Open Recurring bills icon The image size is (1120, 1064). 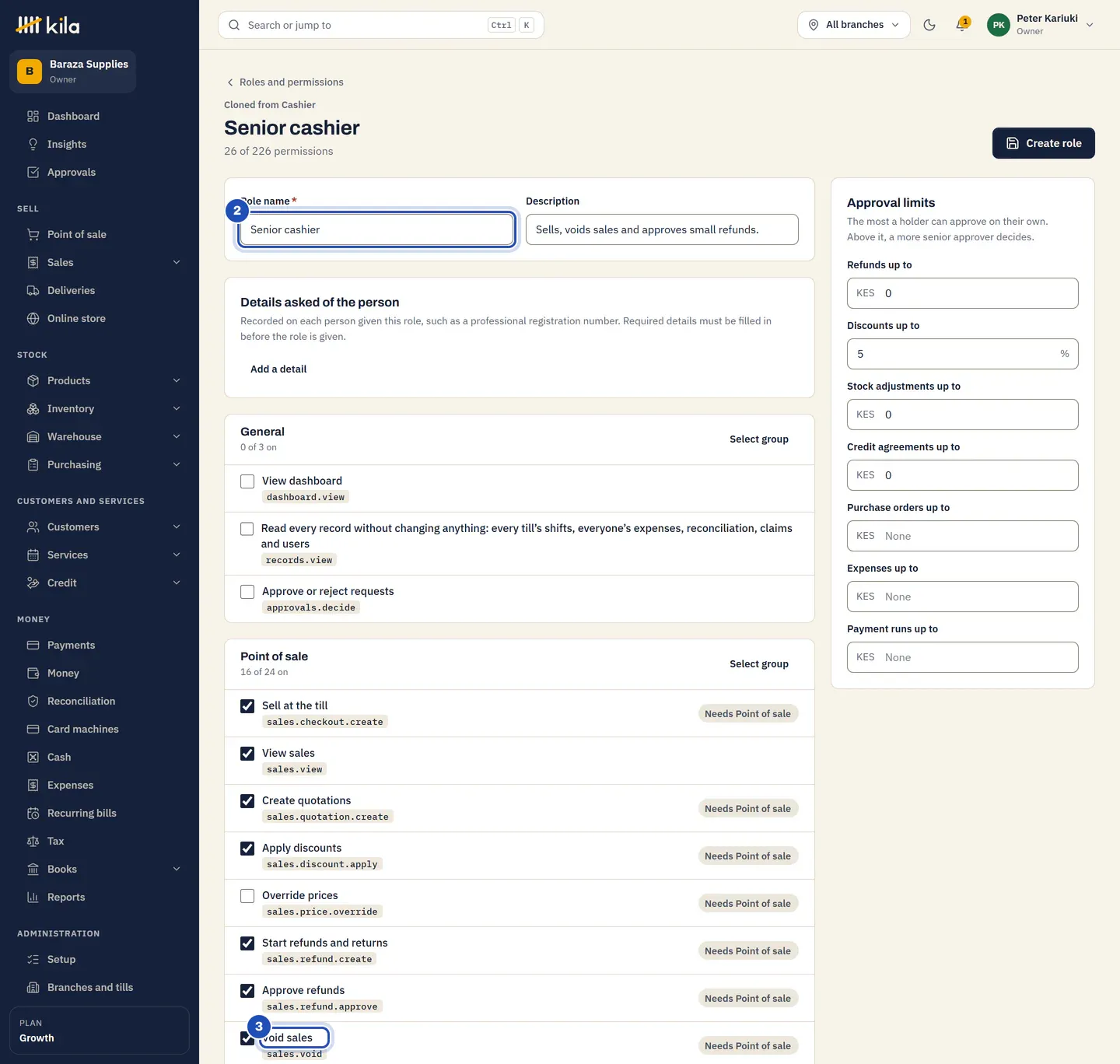pos(33,813)
